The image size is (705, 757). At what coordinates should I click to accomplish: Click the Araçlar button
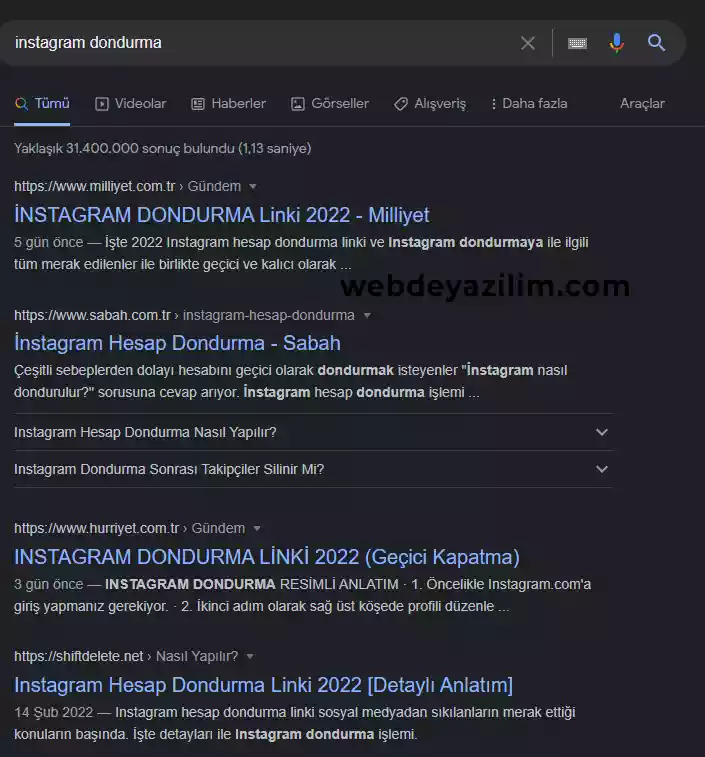[x=642, y=103]
